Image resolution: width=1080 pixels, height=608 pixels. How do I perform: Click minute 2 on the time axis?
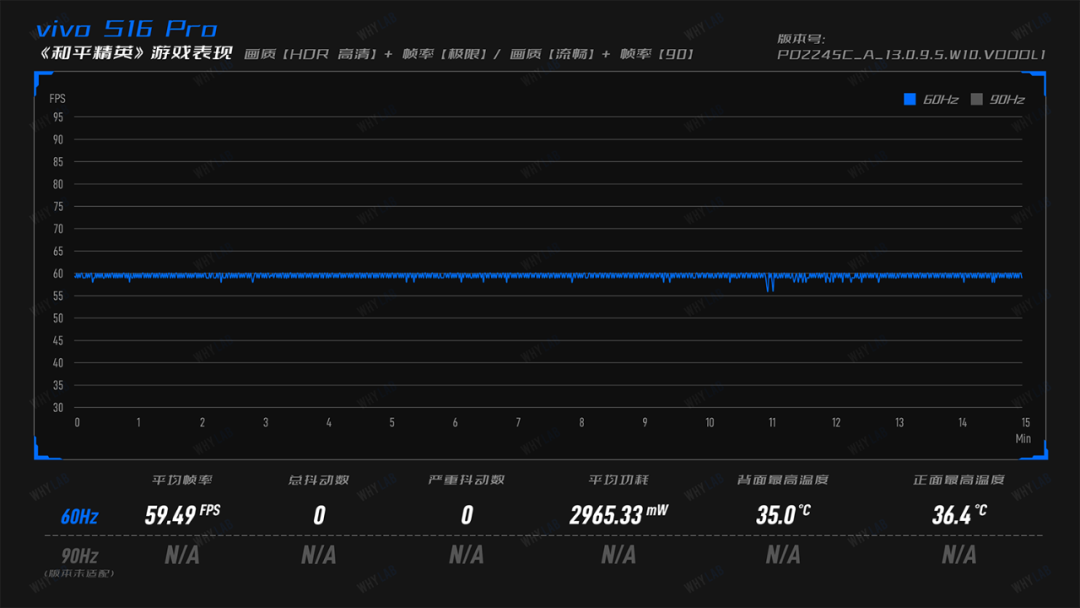(202, 423)
